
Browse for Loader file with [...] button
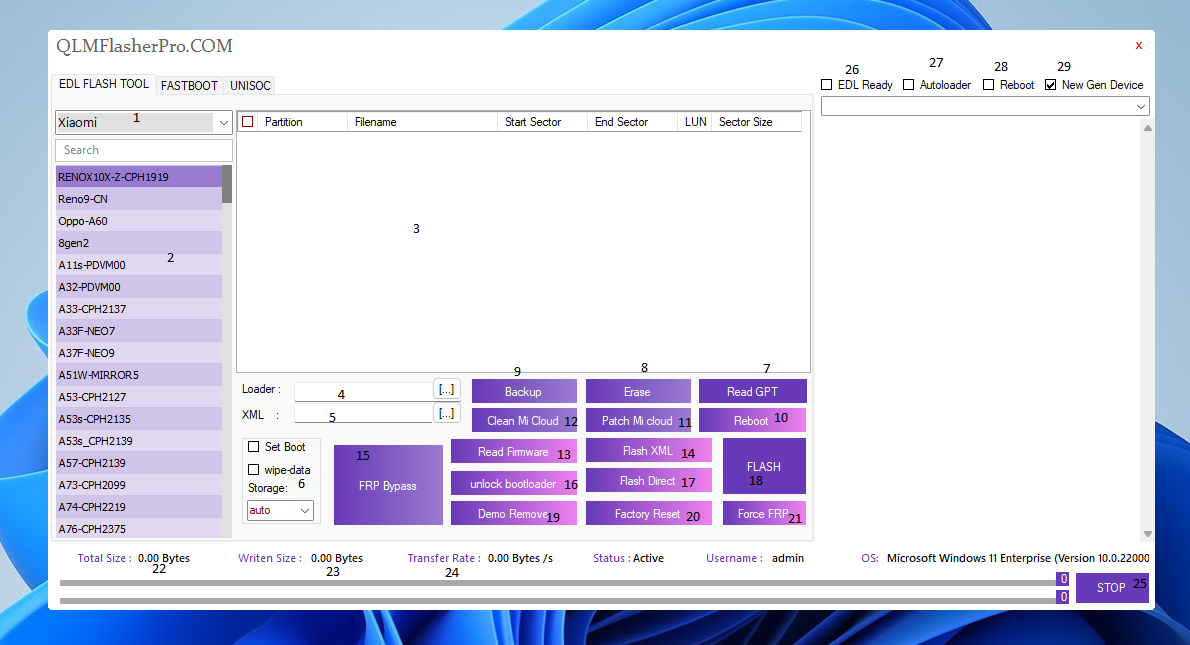[x=446, y=389]
